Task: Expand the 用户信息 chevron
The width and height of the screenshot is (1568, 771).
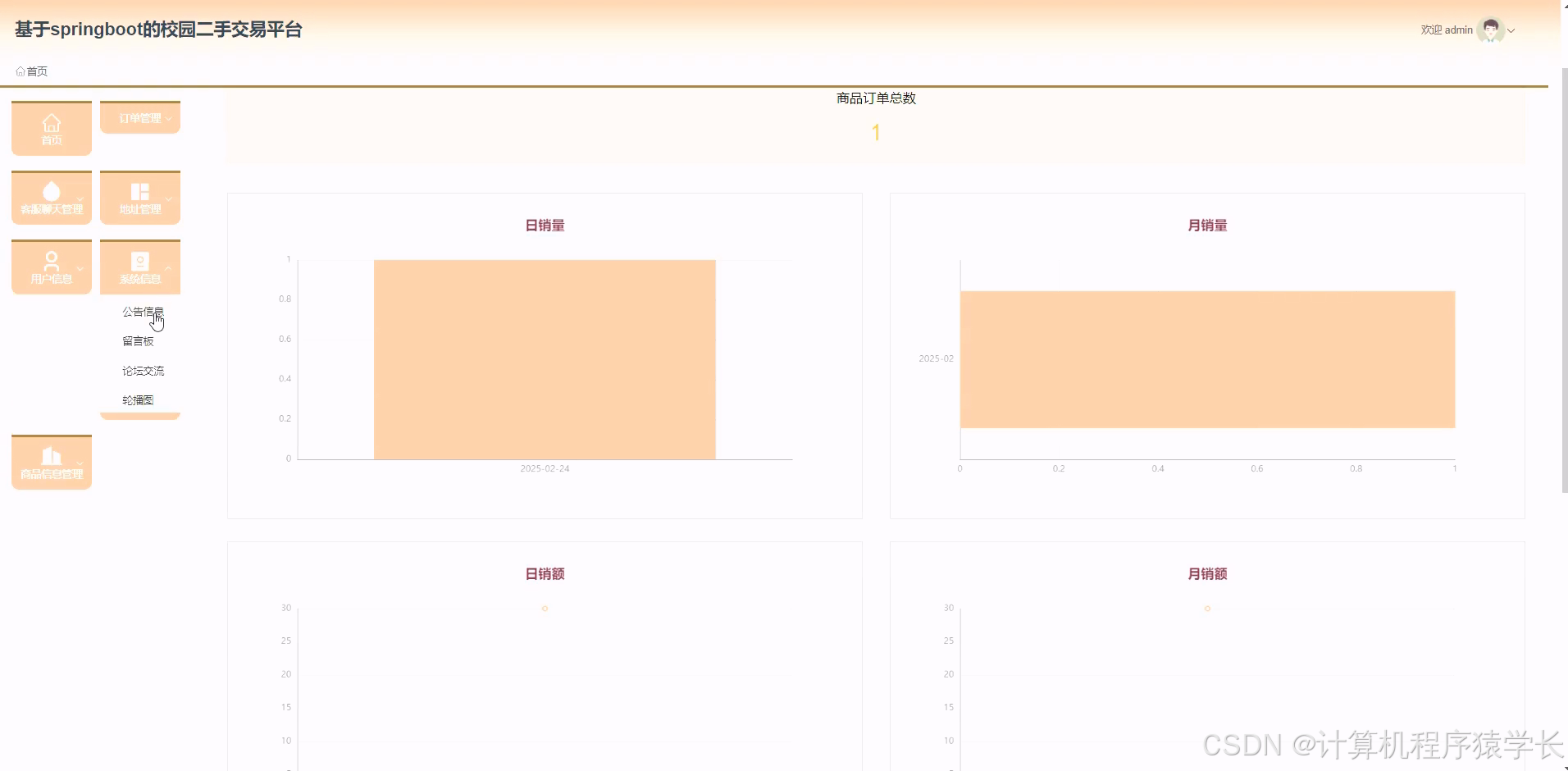Action: click(x=80, y=268)
